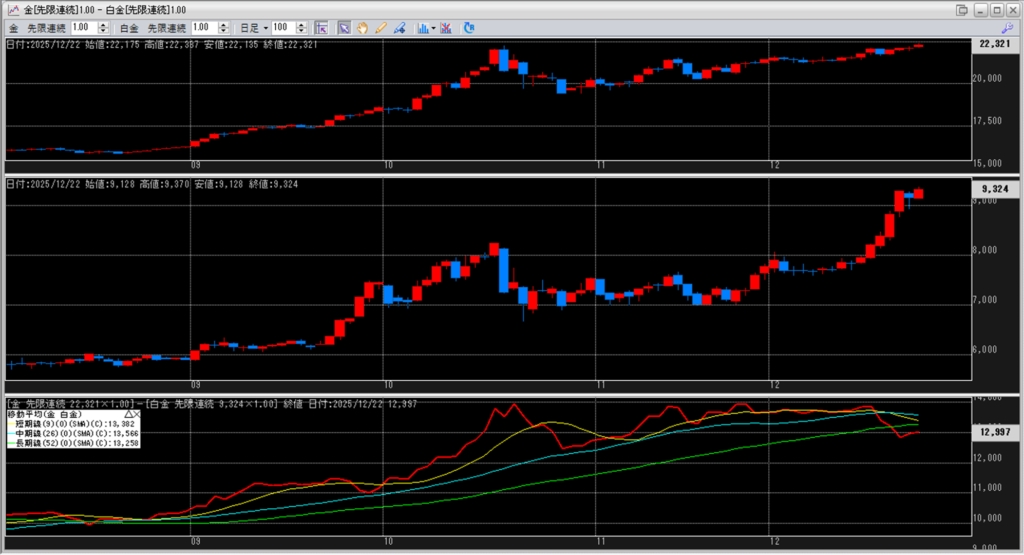Adjust the bar count 100 spinner

tap(302, 28)
